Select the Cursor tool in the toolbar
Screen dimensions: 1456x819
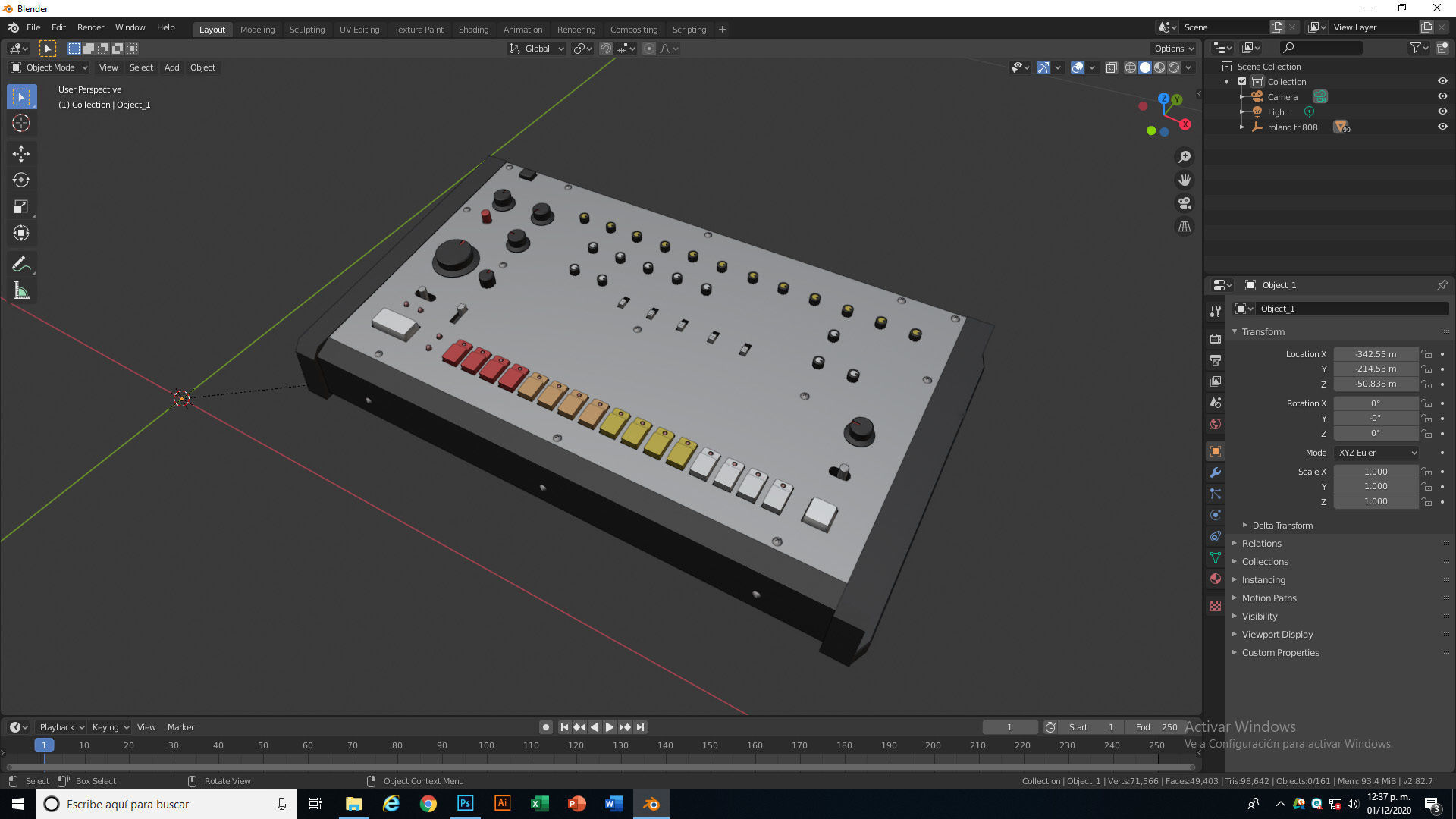[21, 123]
